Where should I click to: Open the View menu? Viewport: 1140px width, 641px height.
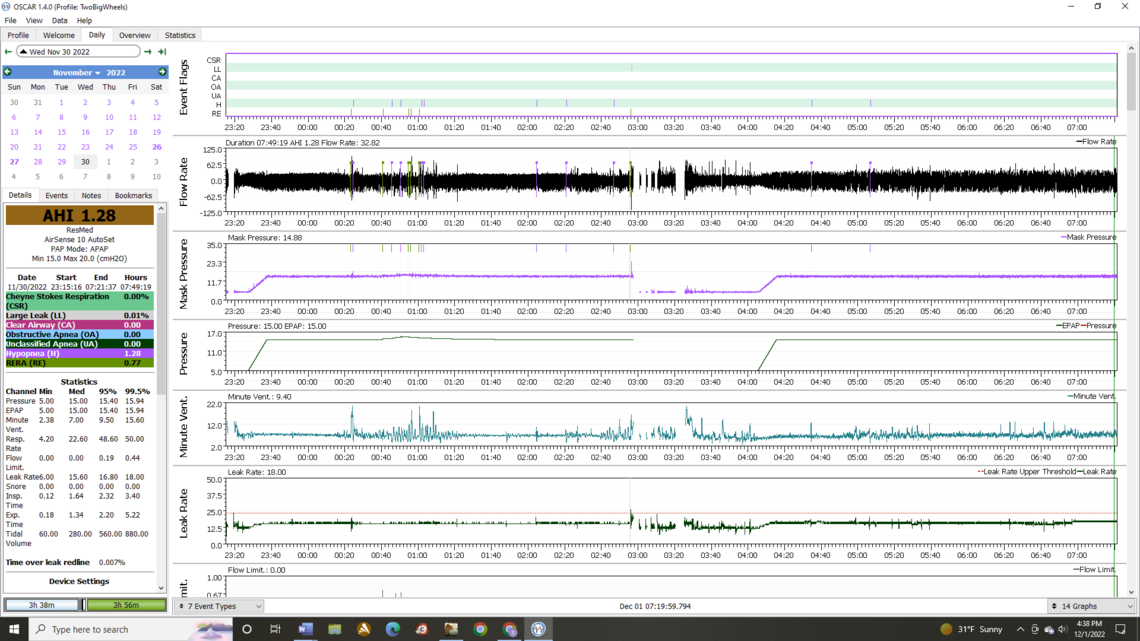pos(33,20)
